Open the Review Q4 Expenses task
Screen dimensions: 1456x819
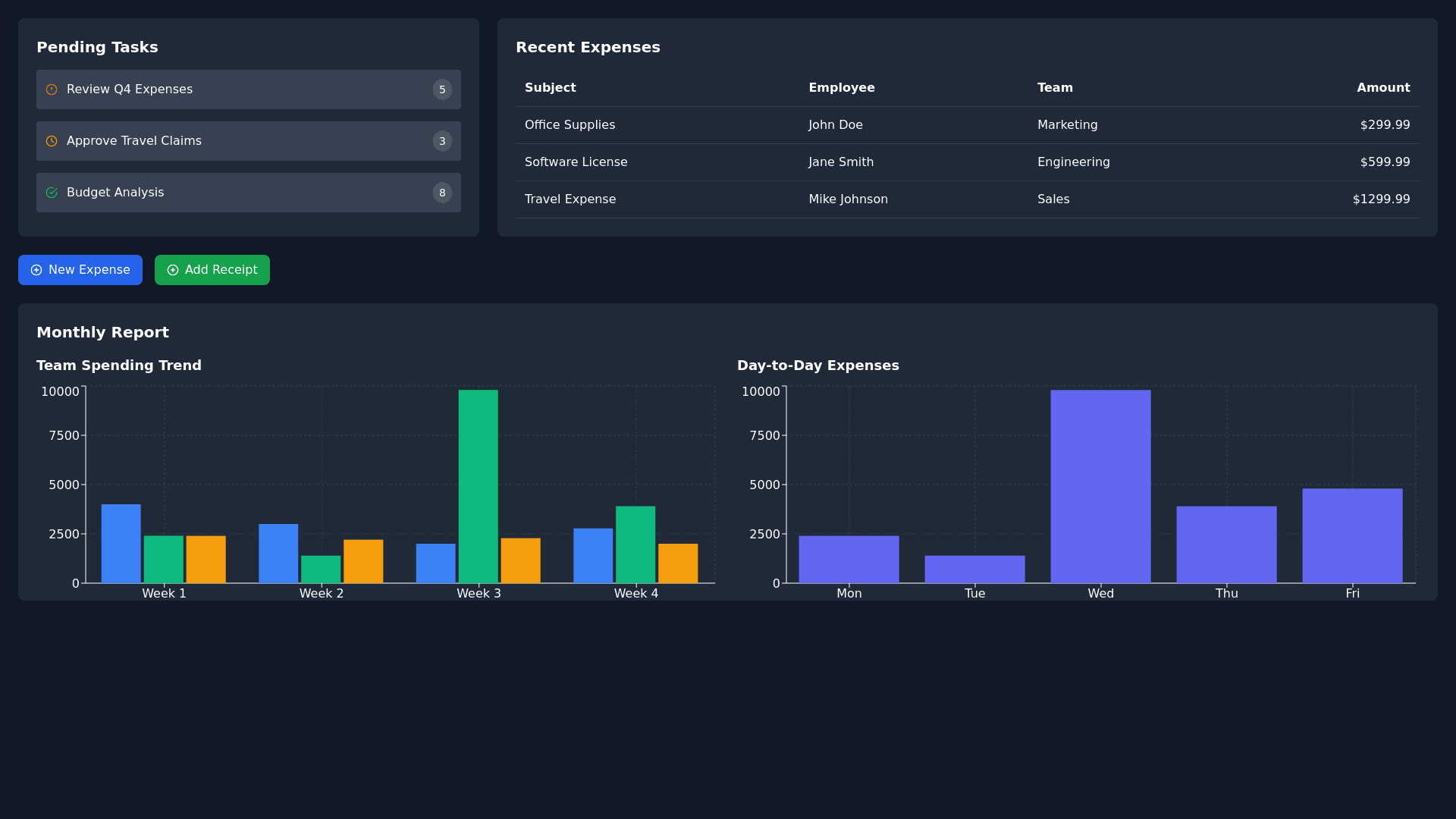pyautogui.click(x=130, y=89)
